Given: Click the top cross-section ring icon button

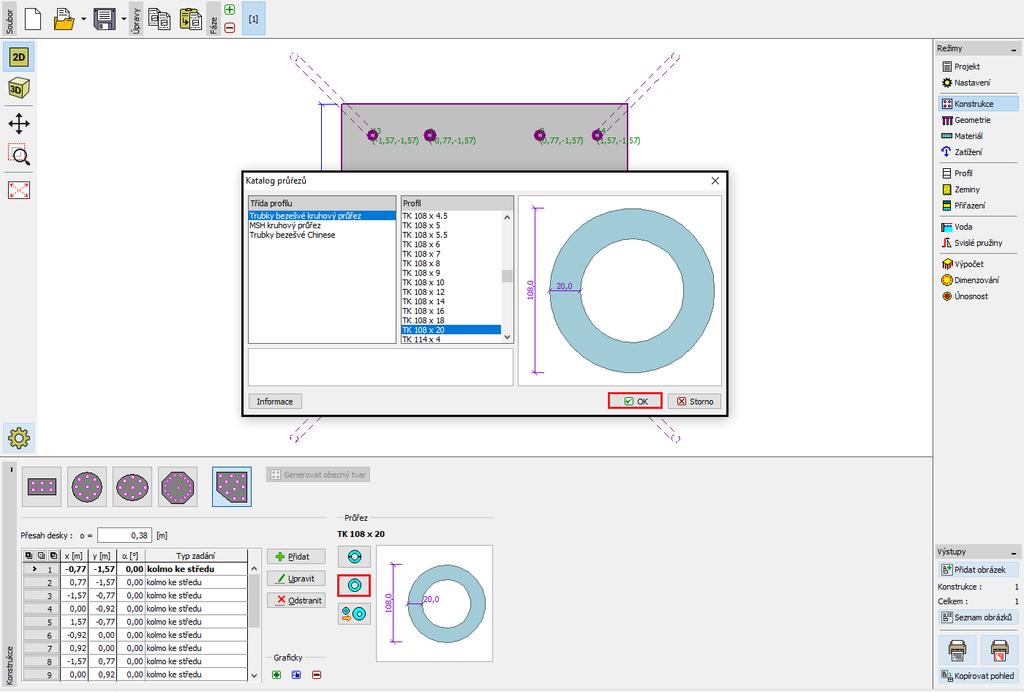Looking at the screenshot, I should 355,557.
